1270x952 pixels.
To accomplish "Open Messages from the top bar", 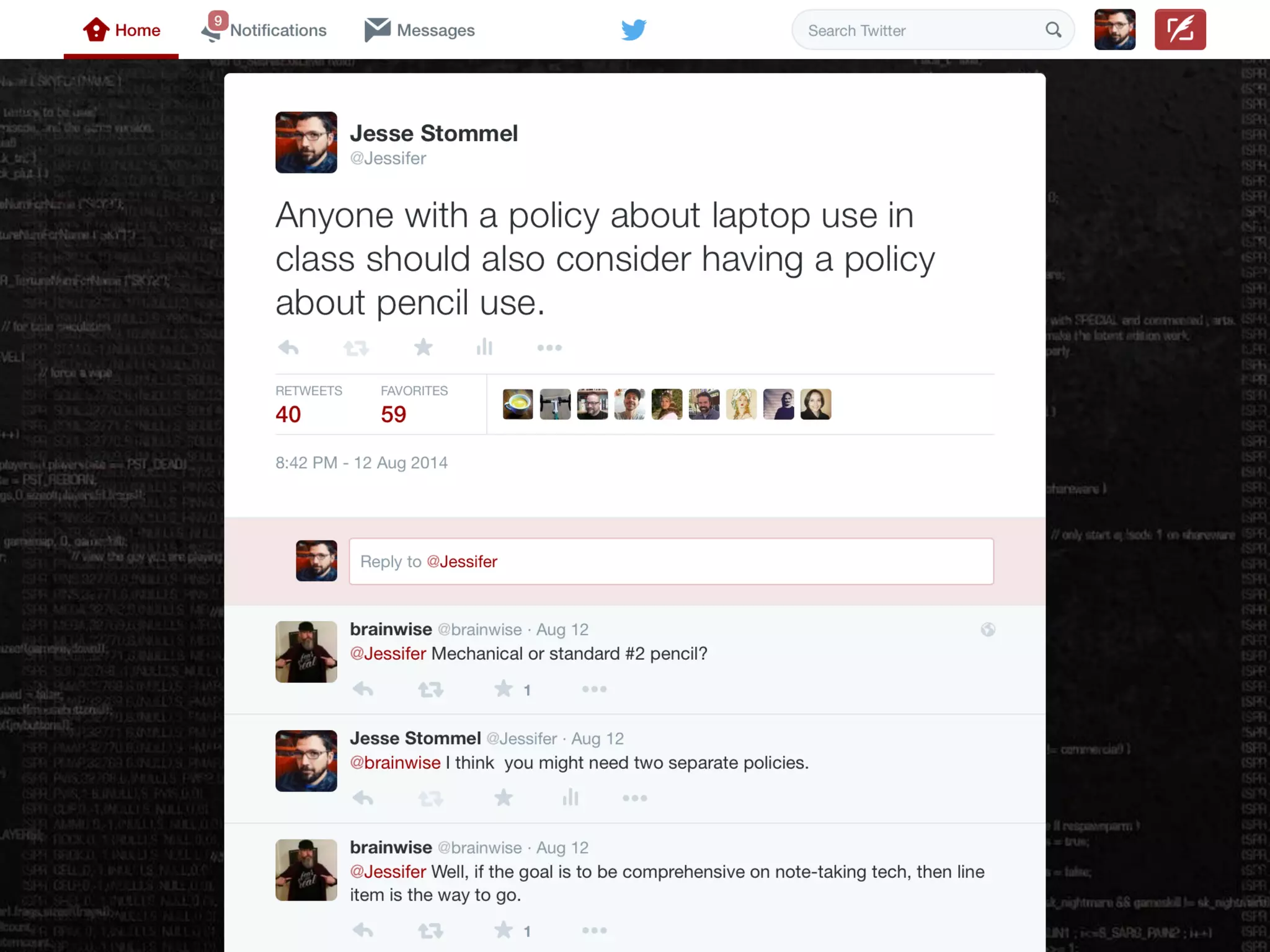I will coord(420,30).
